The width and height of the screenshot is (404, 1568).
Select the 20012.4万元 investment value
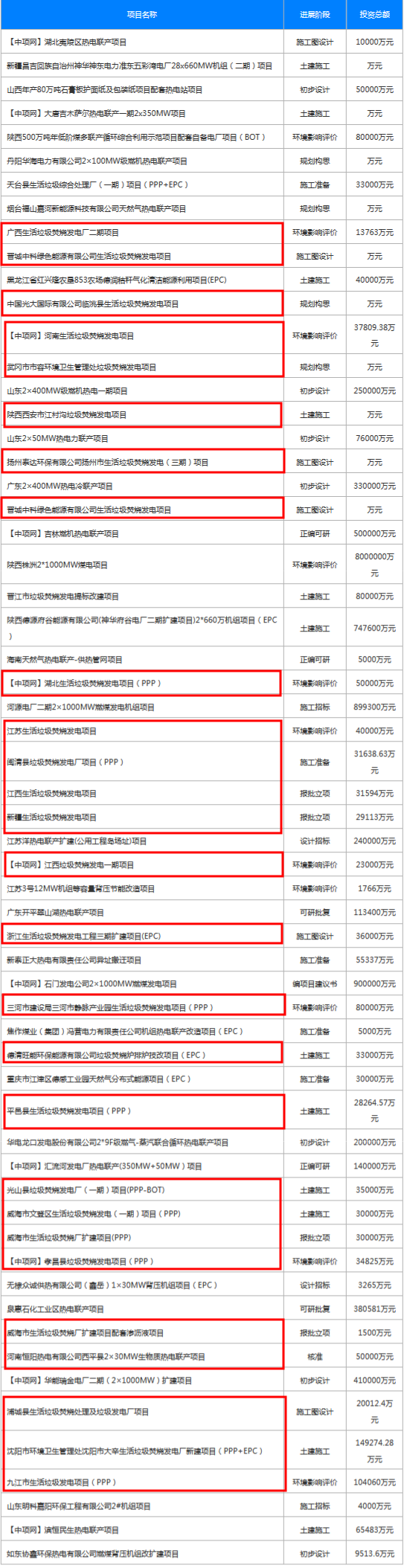click(x=374, y=1411)
